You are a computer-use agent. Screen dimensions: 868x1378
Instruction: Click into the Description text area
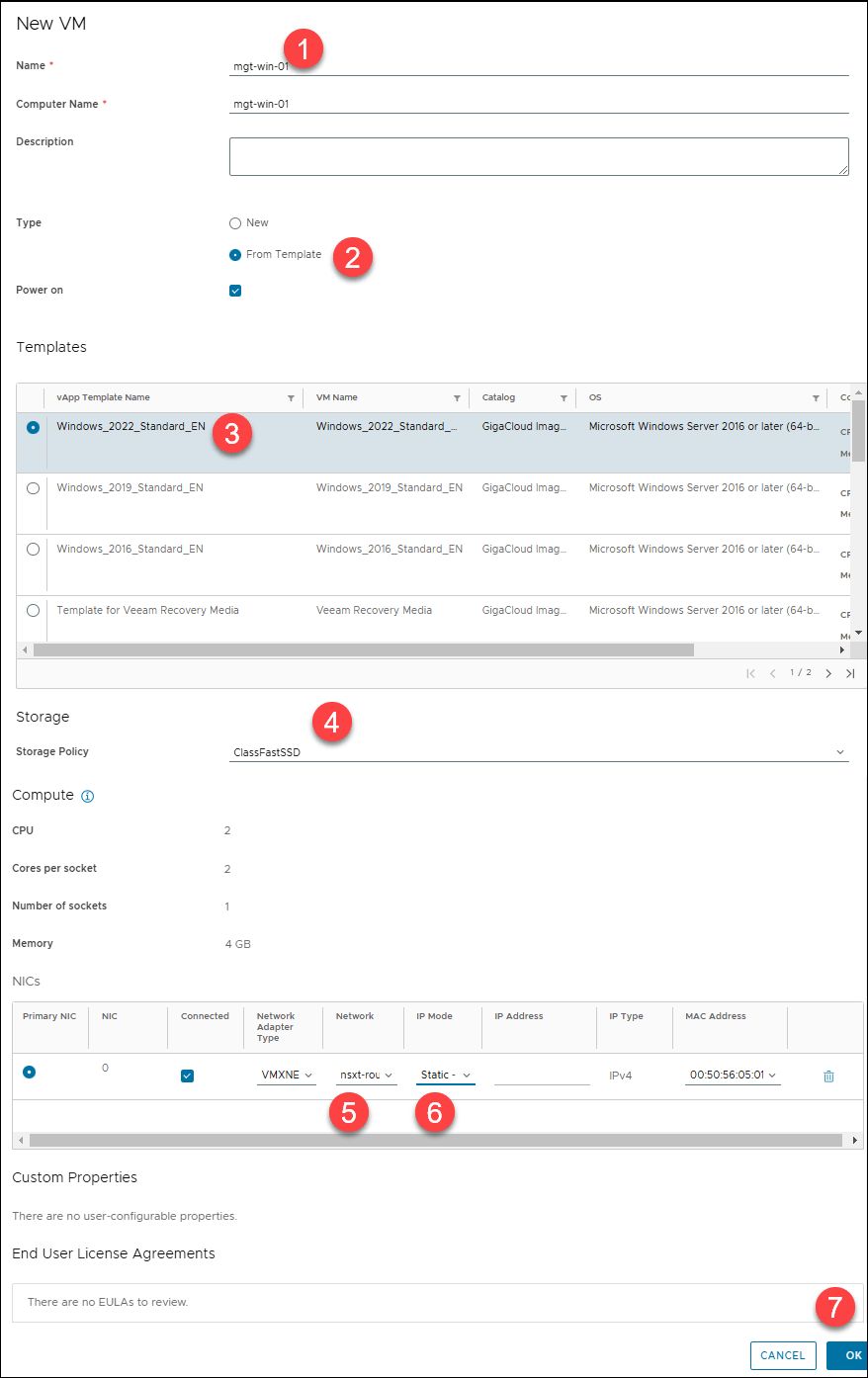click(538, 156)
